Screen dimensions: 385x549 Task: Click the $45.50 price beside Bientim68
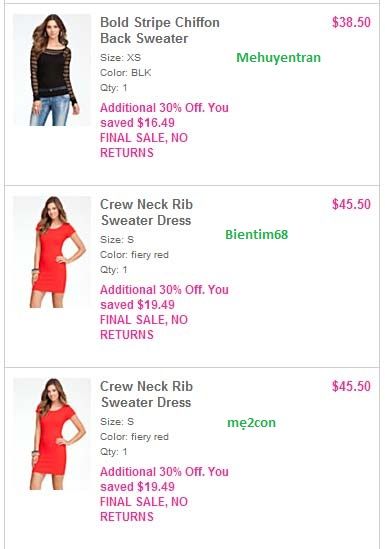point(351,204)
